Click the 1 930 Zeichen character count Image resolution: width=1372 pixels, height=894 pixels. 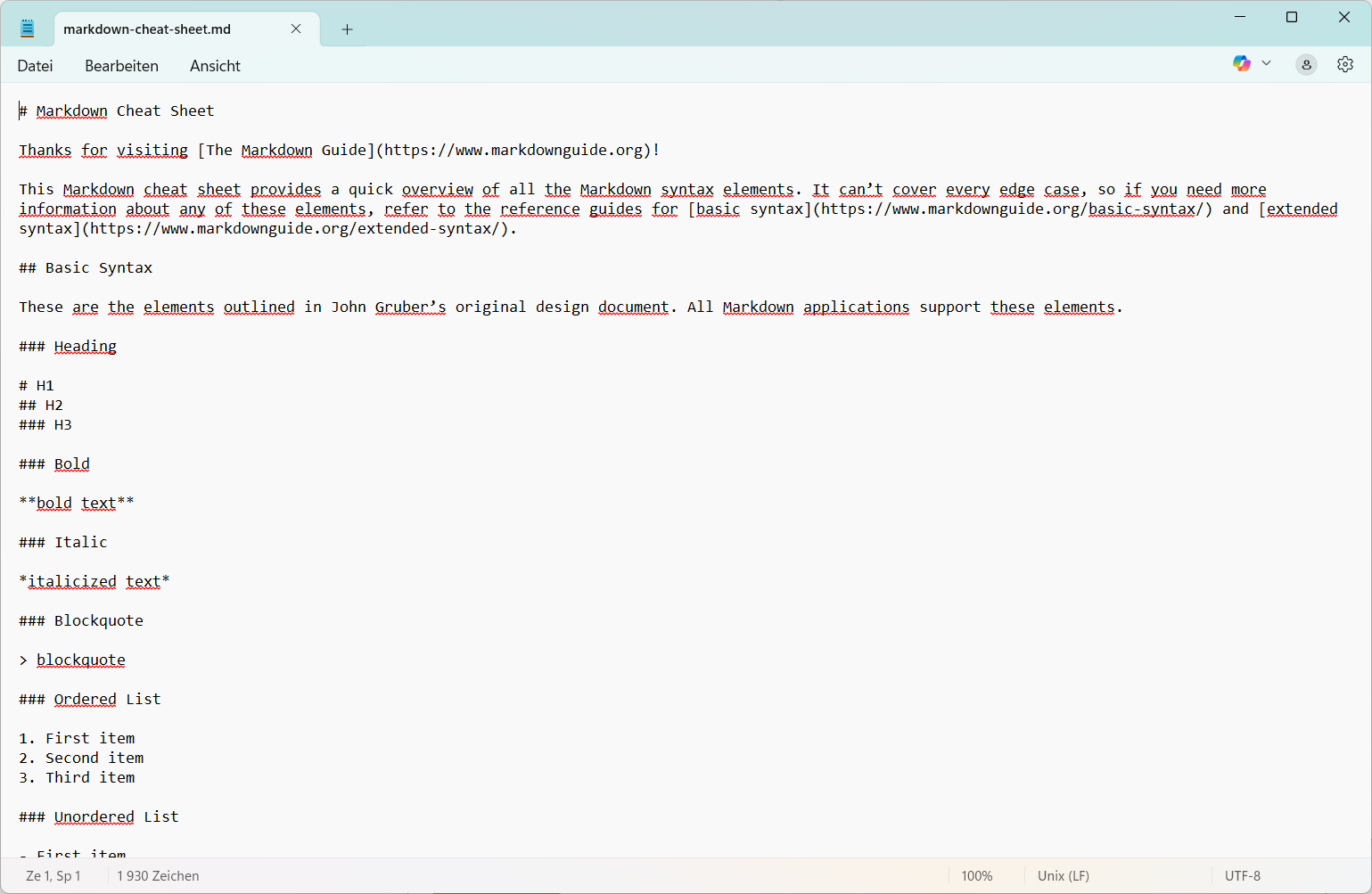coord(158,875)
